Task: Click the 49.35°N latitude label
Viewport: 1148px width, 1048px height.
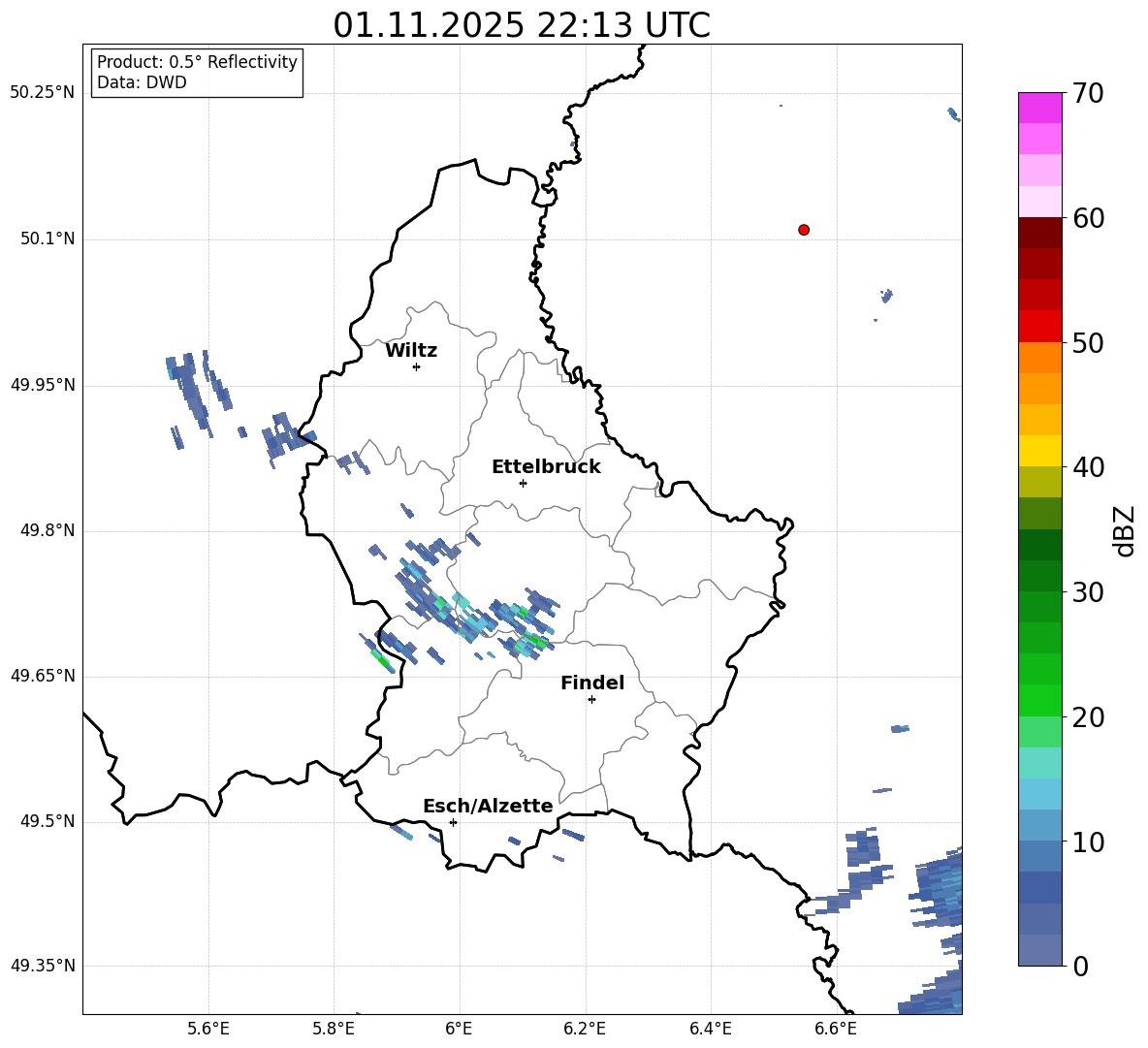Action: 43,966
